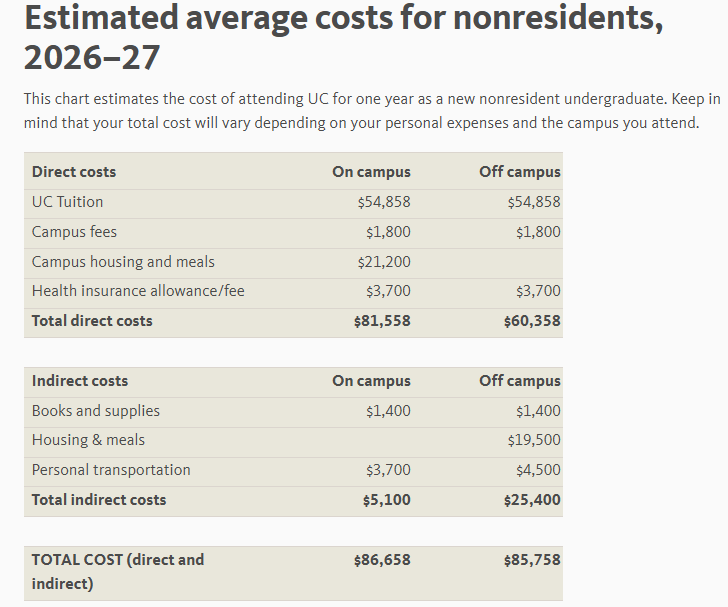Select the $4,500 off-campus transportation value
Image resolution: width=728 pixels, height=607 pixels.
pos(538,470)
